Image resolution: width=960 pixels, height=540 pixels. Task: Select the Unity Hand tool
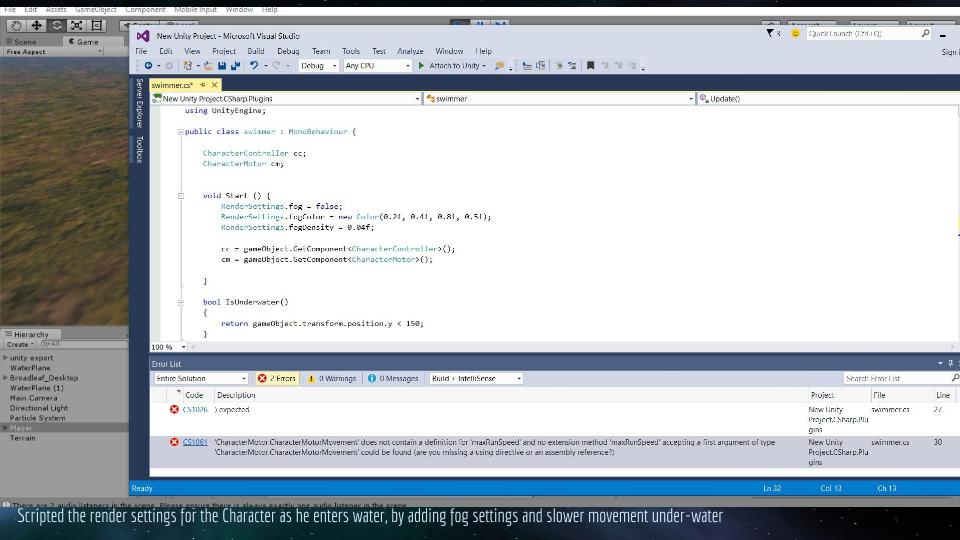[15, 25]
